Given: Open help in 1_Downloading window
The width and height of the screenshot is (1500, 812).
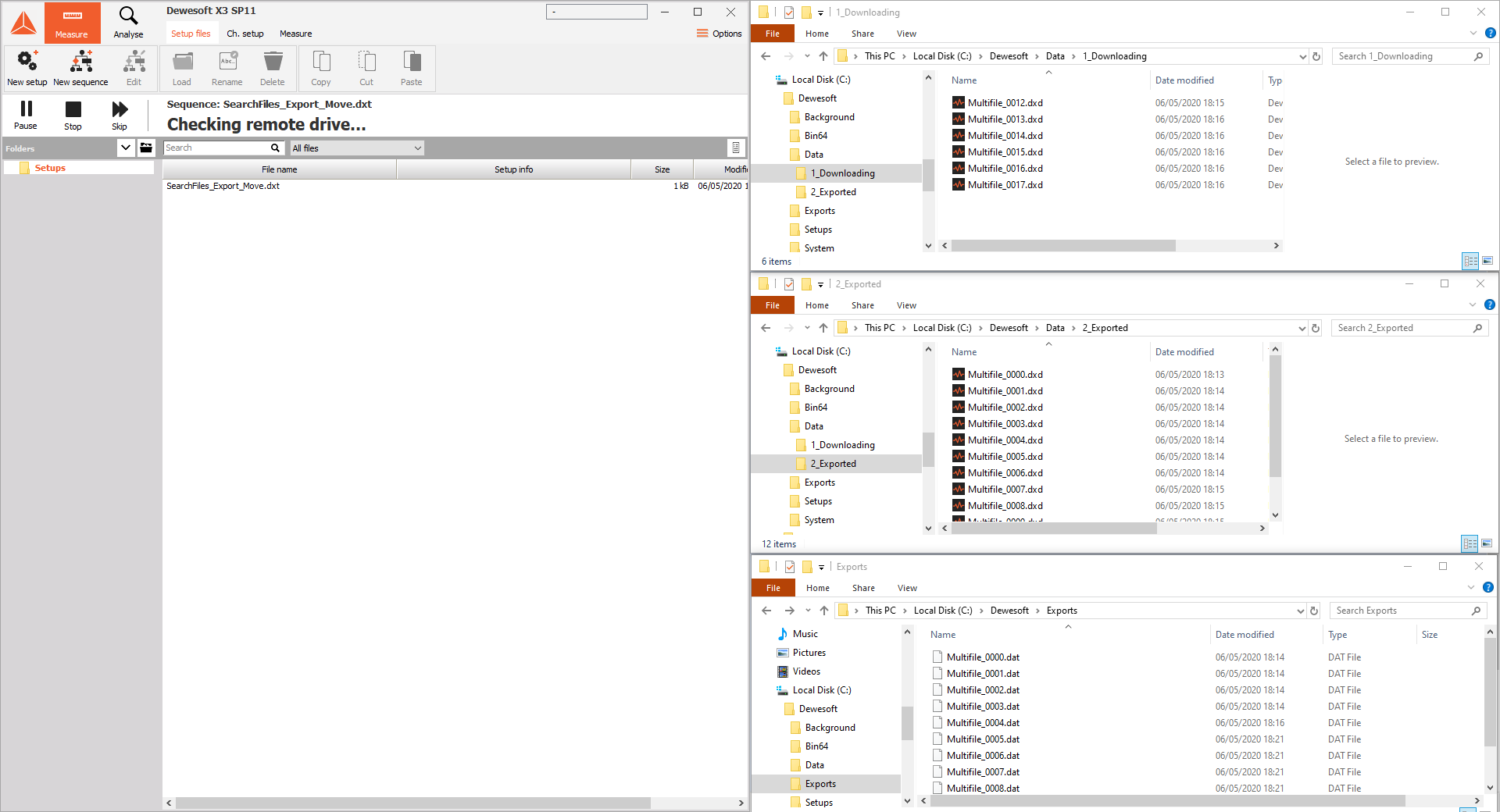Looking at the screenshot, I should point(1490,34).
